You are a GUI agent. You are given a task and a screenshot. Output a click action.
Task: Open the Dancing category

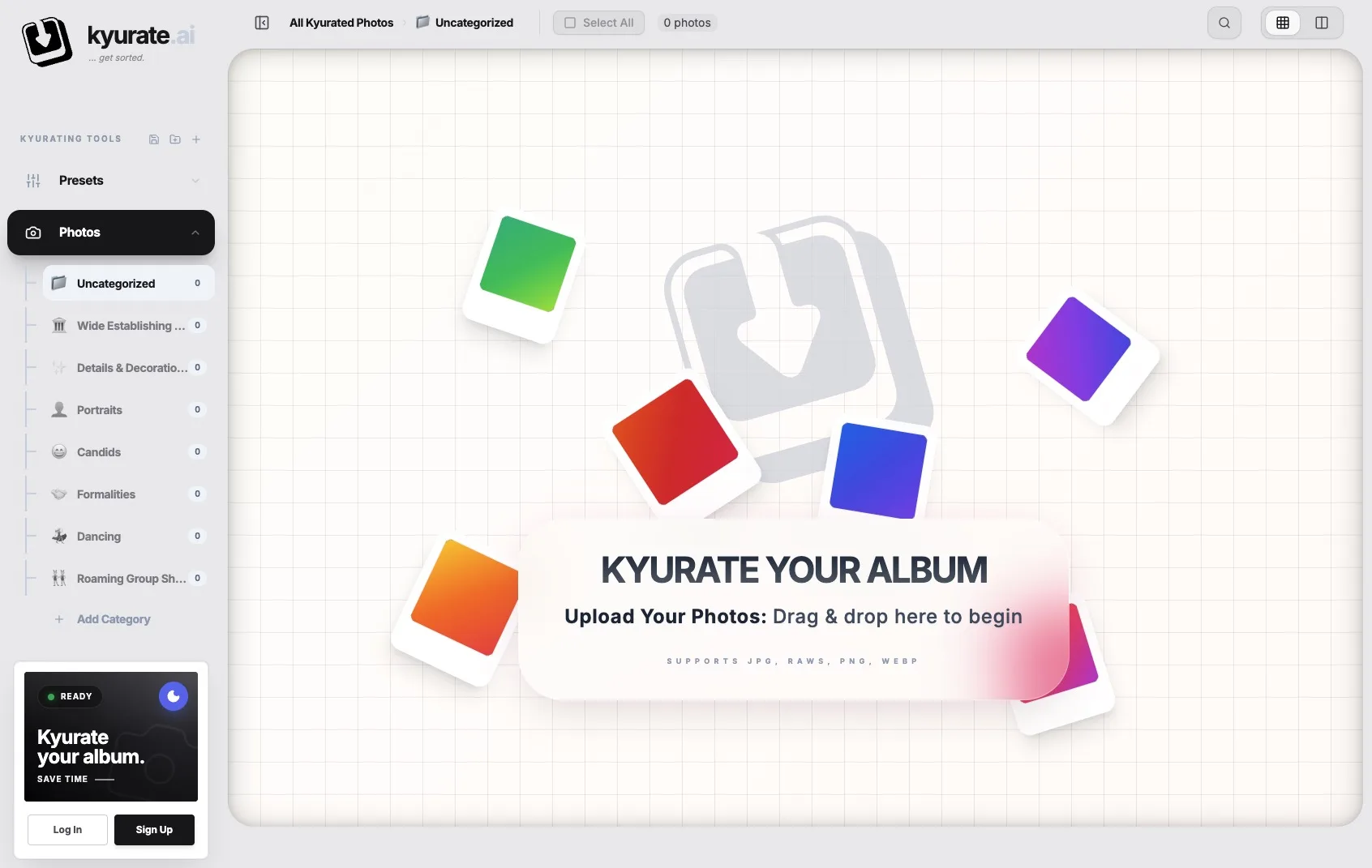[129, 536]
